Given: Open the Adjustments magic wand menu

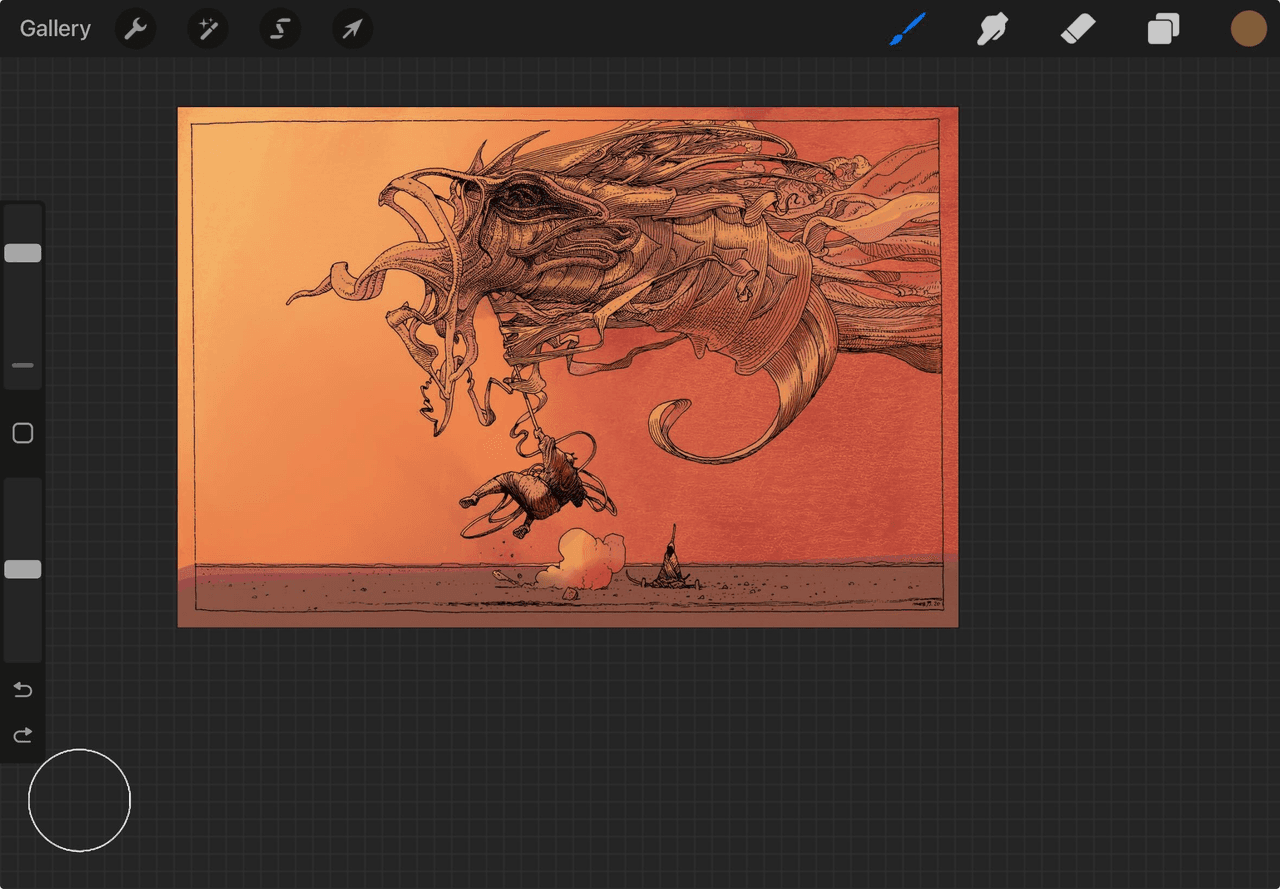Looking at the screenshot, I should click(208, 29).
